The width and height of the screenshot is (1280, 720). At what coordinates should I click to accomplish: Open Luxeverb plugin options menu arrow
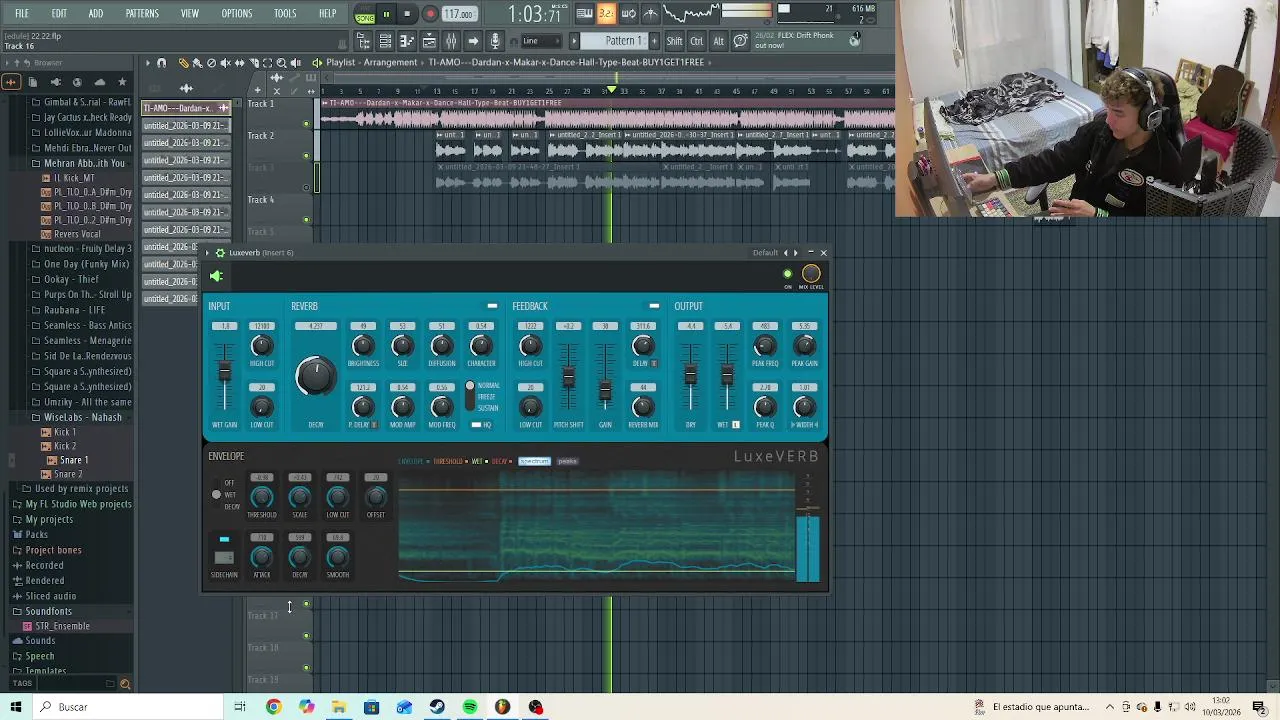point(209,253)
